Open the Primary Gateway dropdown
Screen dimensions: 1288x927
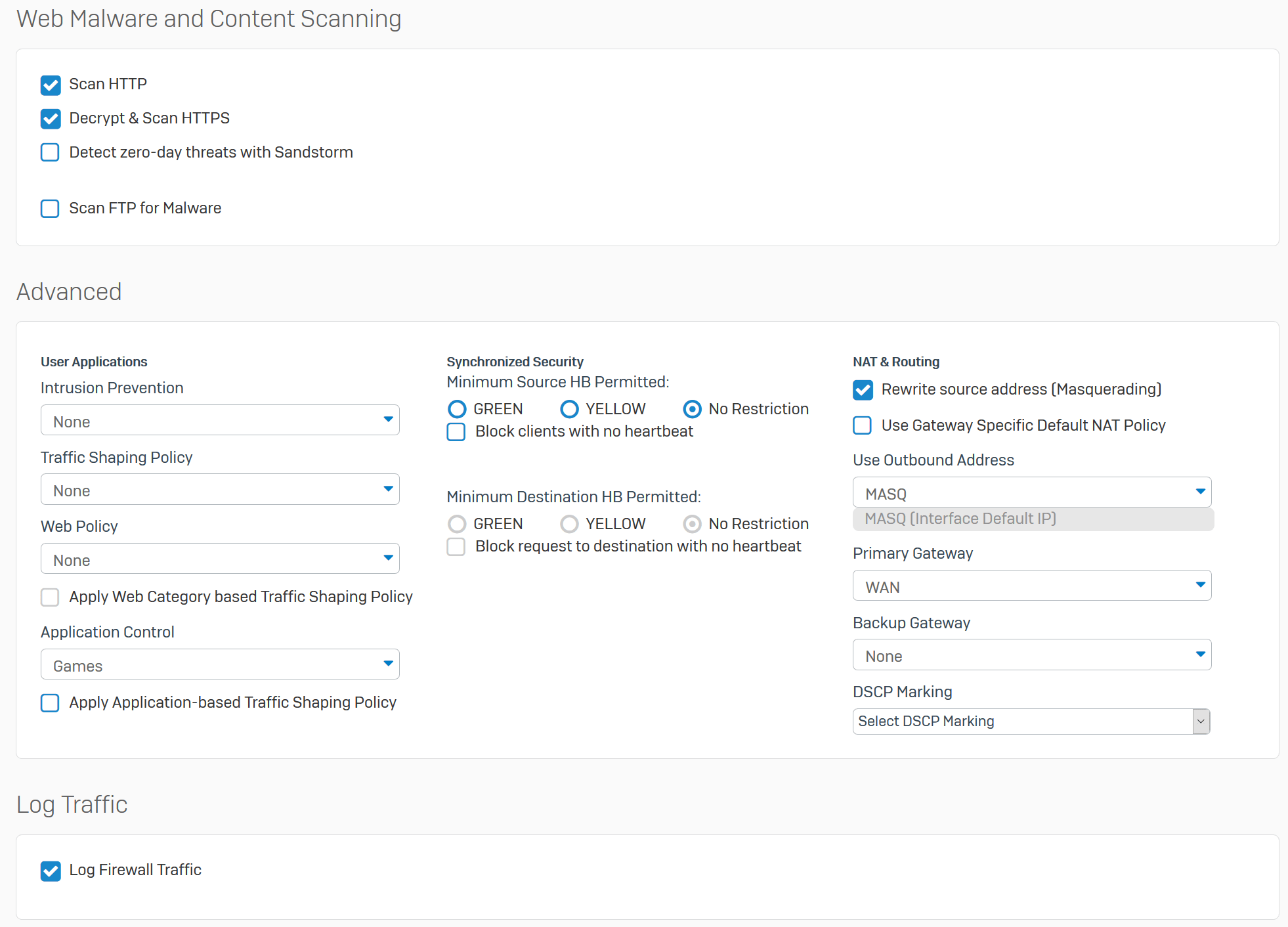[x=1031, y=586]
